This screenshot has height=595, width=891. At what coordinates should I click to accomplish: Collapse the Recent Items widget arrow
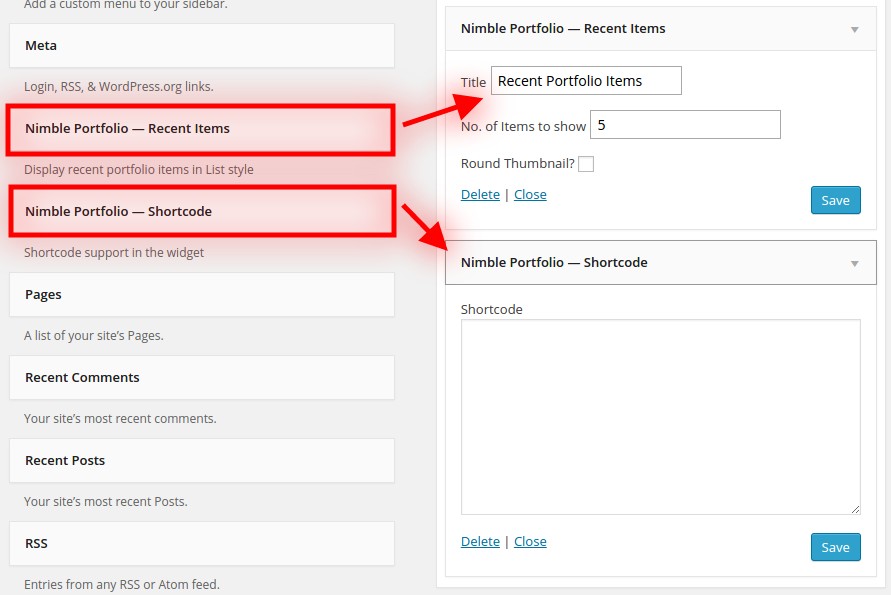(x=854, y=30)
